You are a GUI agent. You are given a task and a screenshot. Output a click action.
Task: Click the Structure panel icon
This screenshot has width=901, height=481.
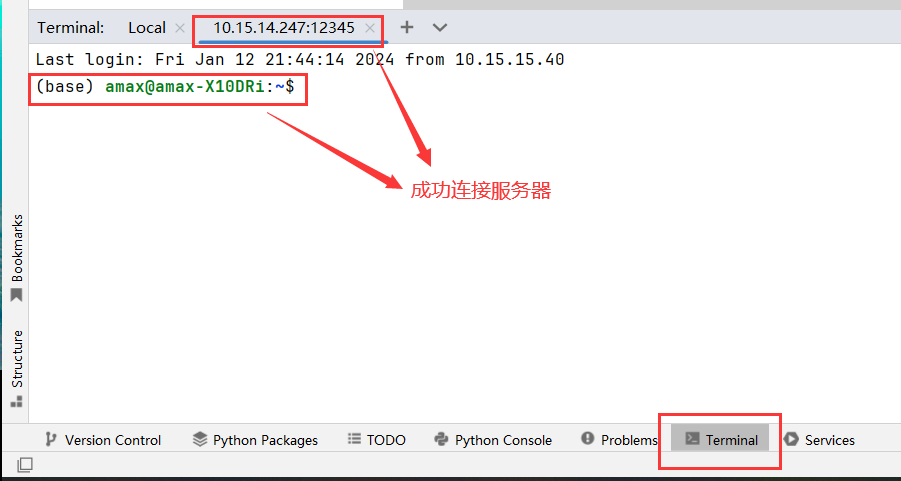(x=16, y=401)
